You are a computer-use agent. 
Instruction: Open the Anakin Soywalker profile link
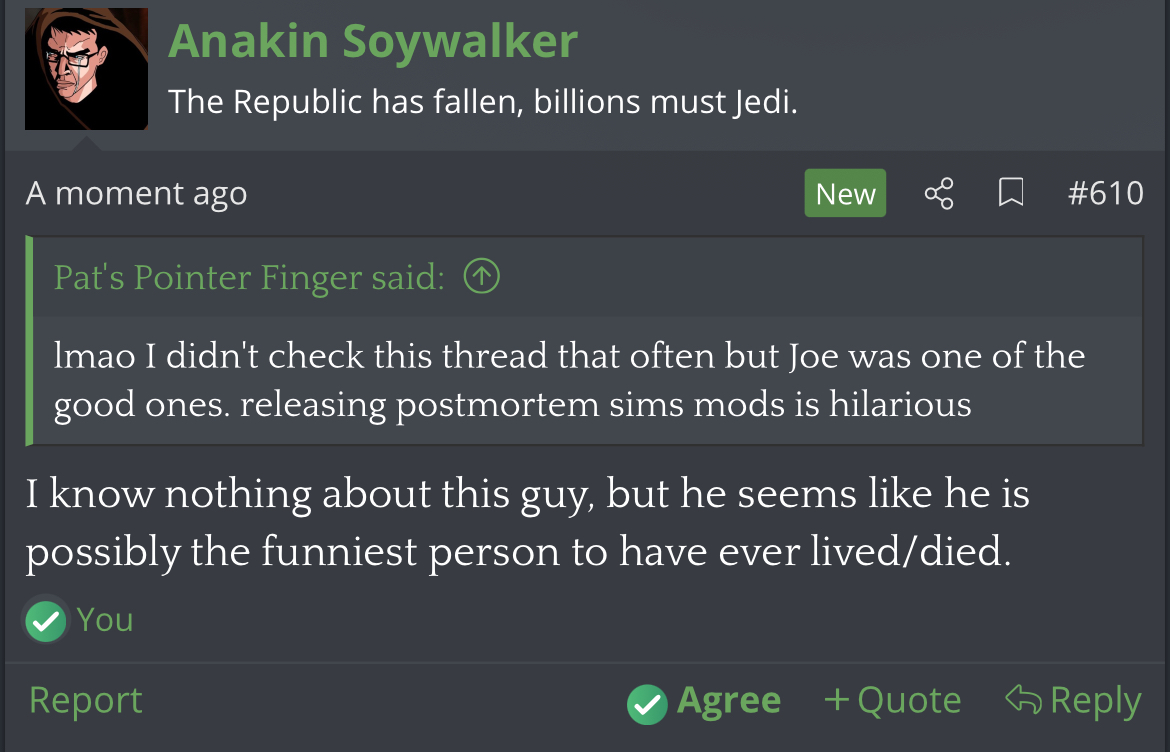click(x=373, y=41)
